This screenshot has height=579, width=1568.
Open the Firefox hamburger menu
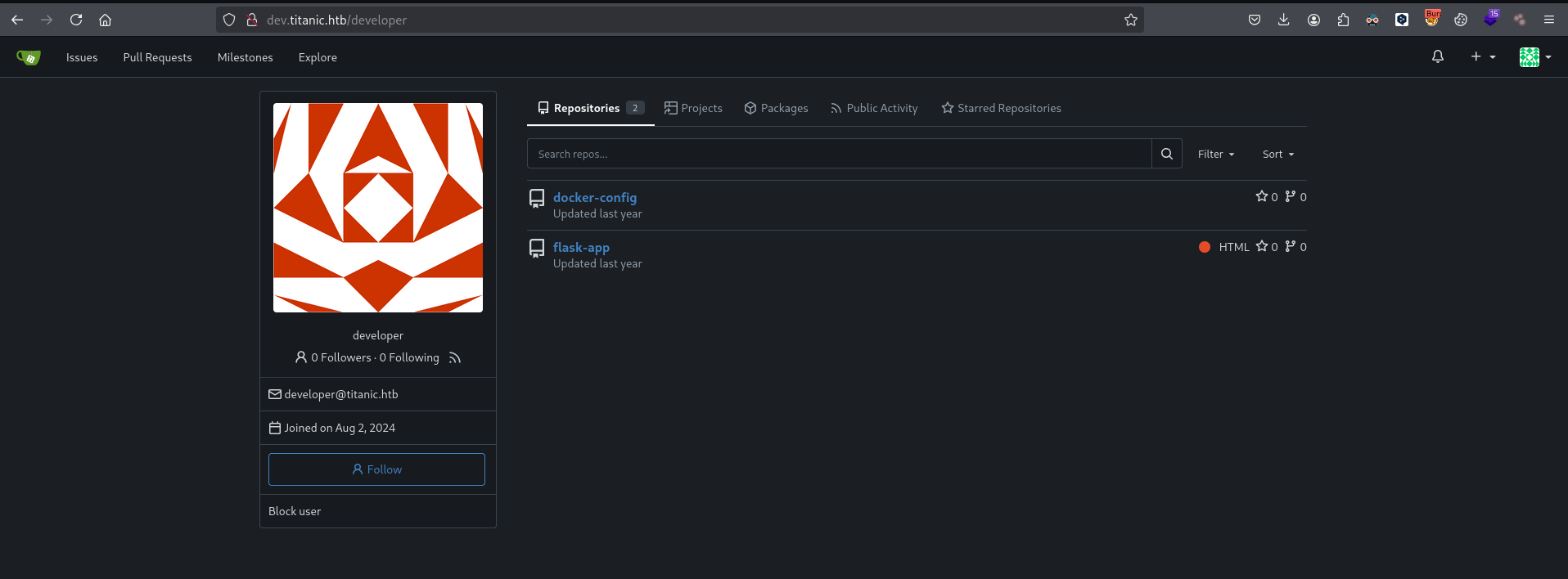pyautogui.click(x=1548, y=20)
